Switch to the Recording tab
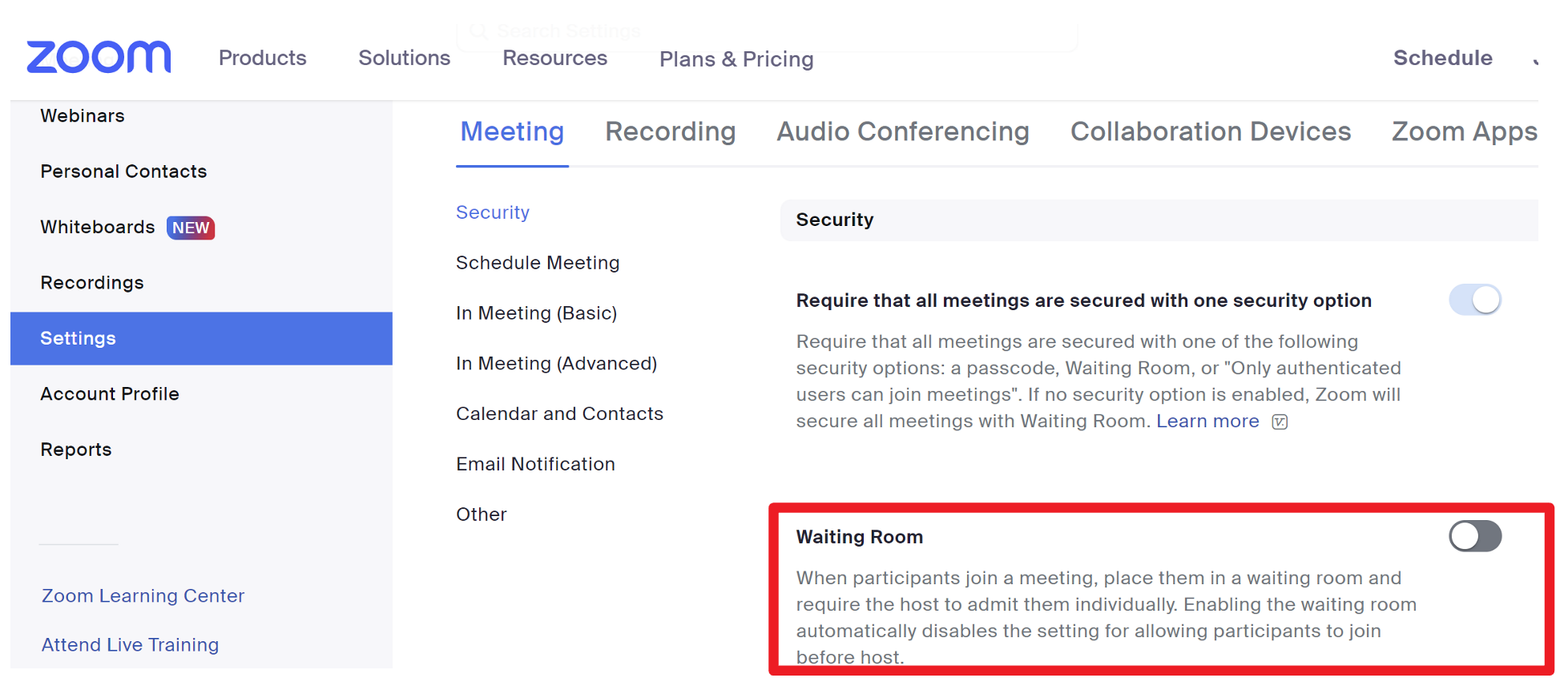1568x690 pixels. [x=671, y=131]
